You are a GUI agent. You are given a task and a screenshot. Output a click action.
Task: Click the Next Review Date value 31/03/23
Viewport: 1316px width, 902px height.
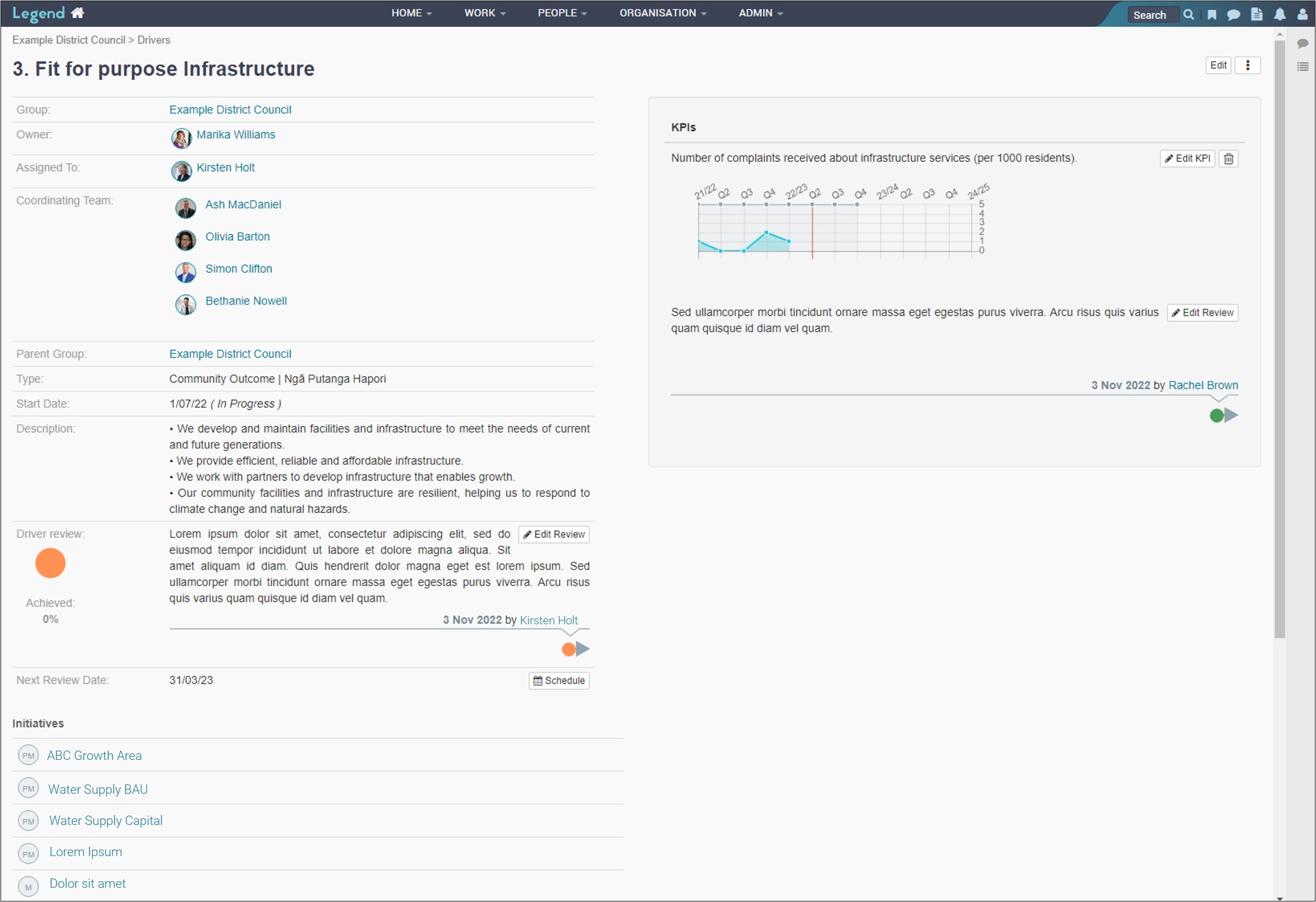(x=191, y=680)
